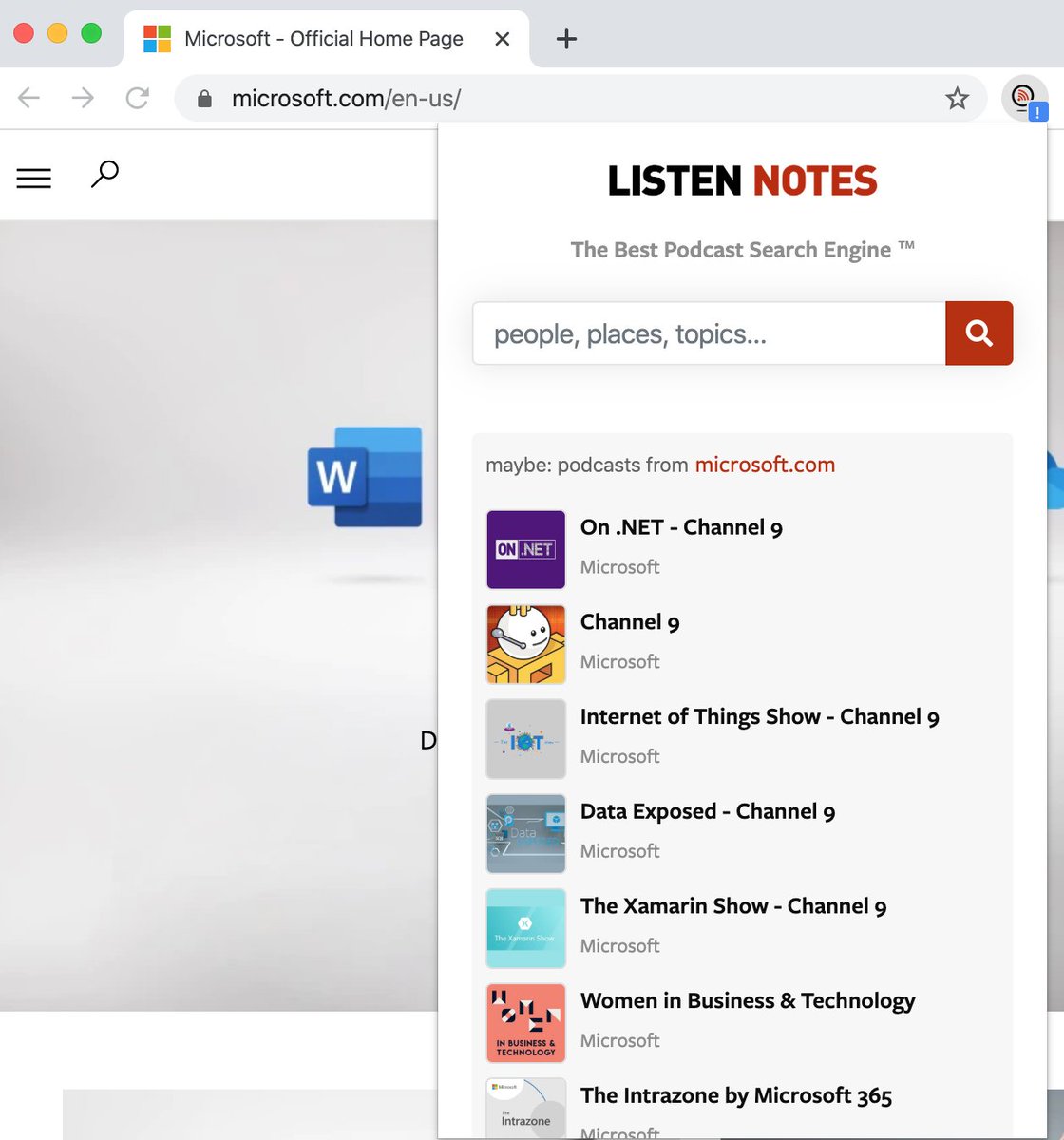Open Women in Business & Technology title

(748, 1001)
